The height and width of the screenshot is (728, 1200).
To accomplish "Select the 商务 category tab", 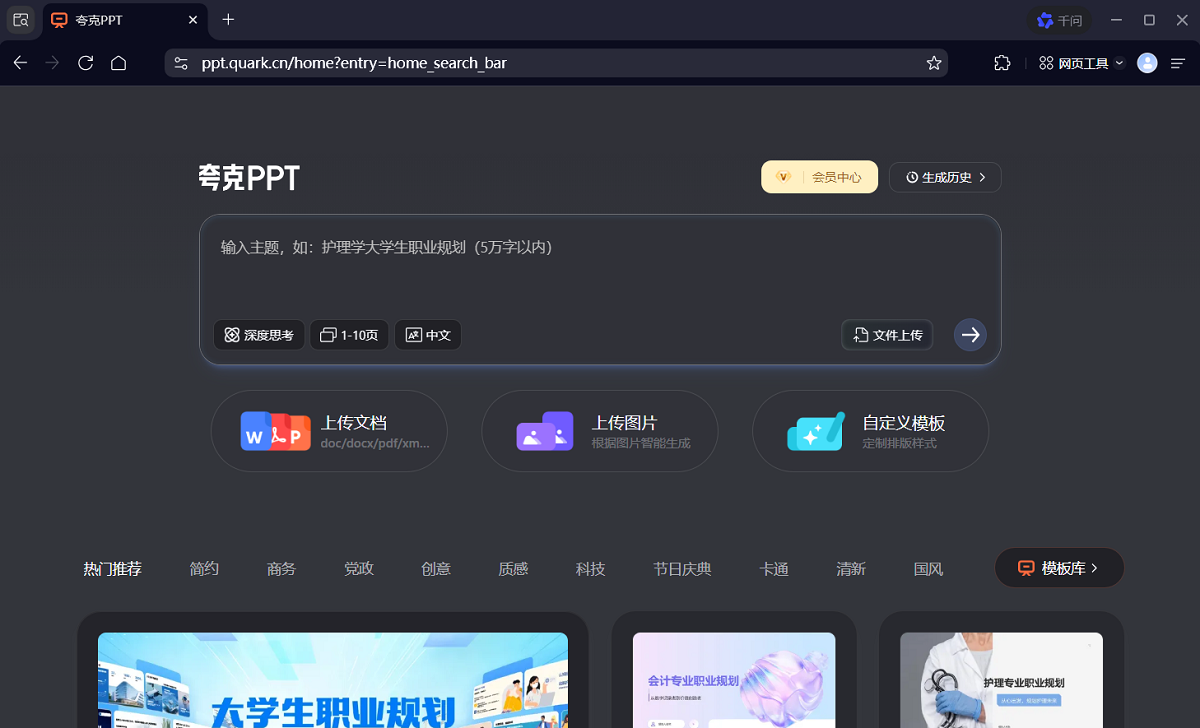I will (282, 569).
